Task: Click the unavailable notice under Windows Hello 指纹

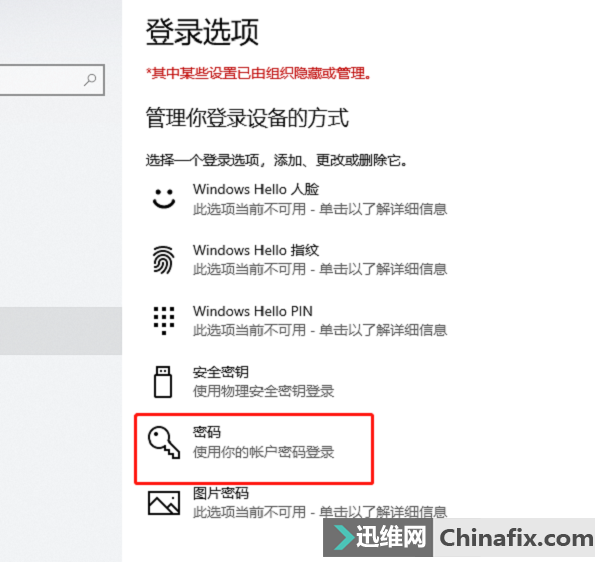Action: [320, 269]
